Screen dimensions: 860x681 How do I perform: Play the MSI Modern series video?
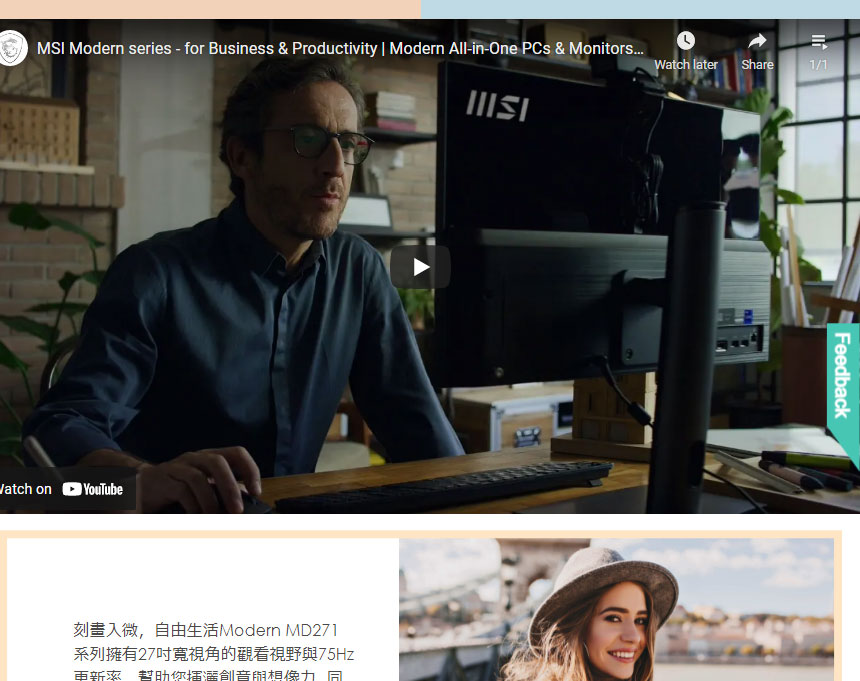coord(420,267)
